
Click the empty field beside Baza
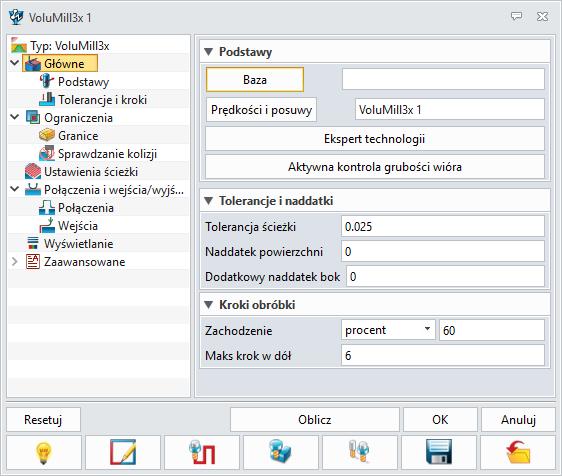point(443,79)
